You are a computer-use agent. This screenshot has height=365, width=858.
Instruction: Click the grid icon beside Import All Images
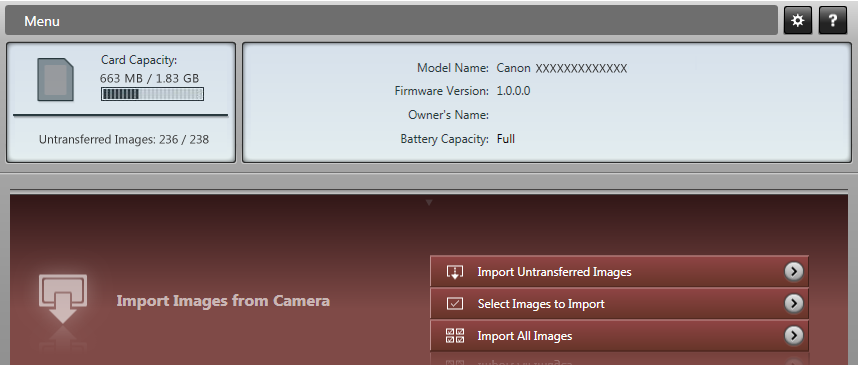pyautogui.click(x=455, y=335)
